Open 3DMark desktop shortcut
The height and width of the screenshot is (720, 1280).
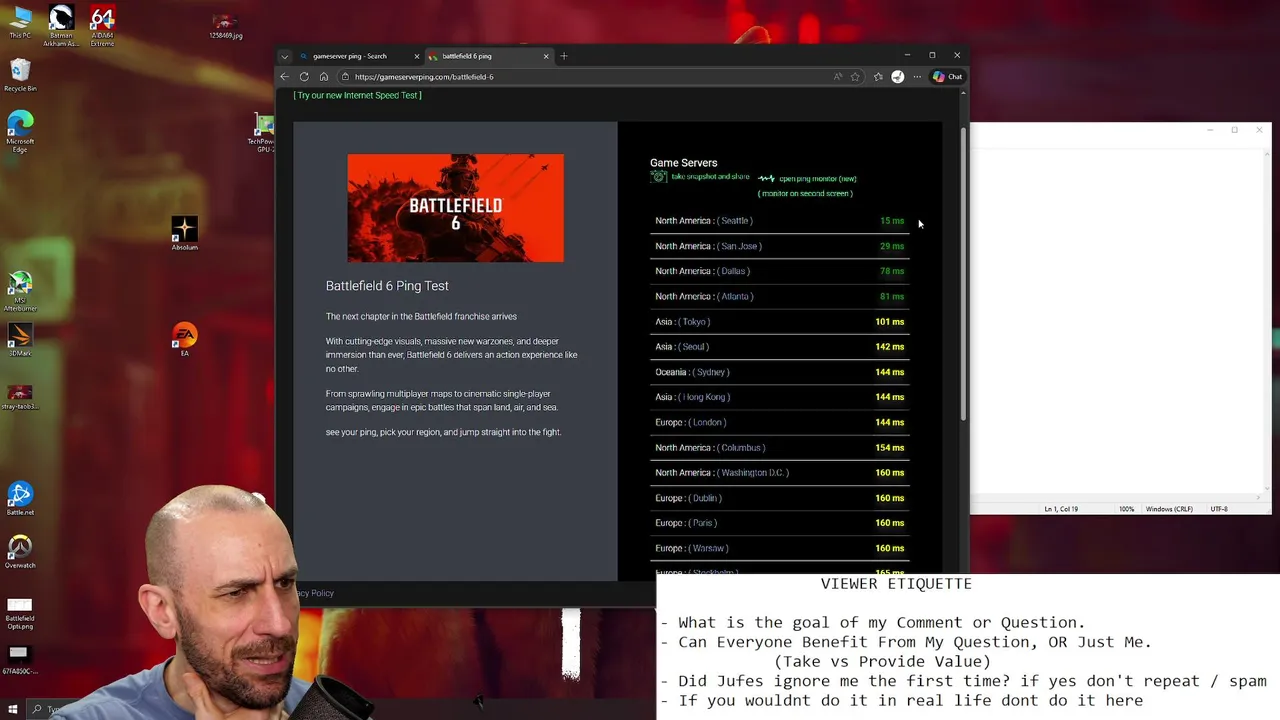(20, 341)
